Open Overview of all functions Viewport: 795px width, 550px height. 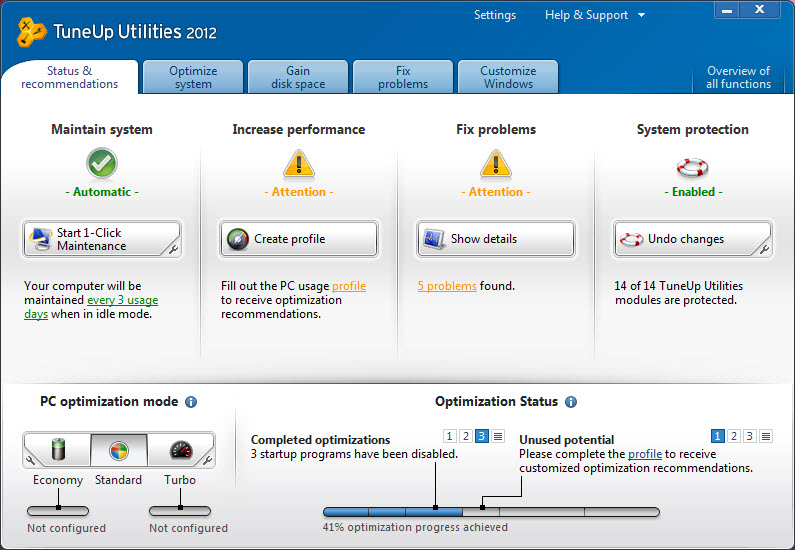tap(738, 77)
